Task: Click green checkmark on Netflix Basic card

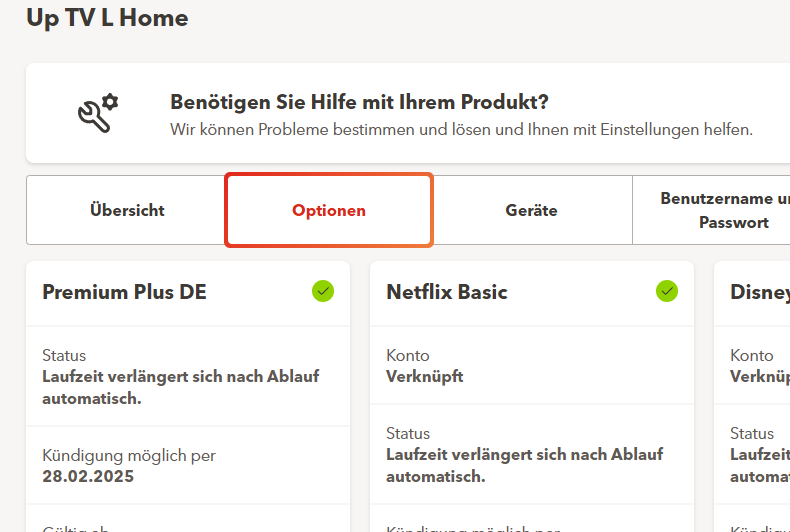Action: coord(666,291)
